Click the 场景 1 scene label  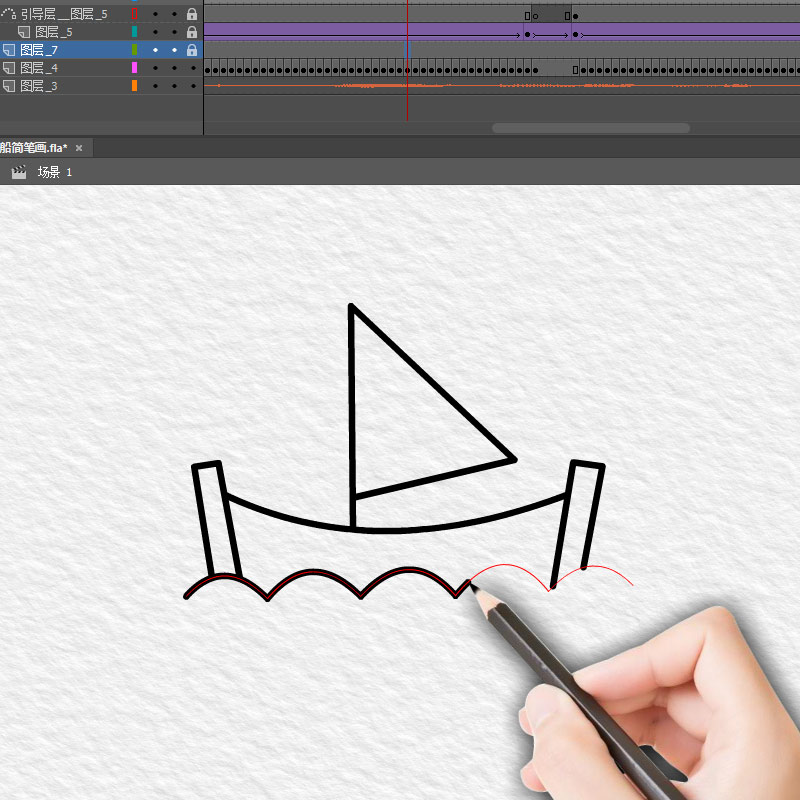pyautogui.click(x=55, y=172)
